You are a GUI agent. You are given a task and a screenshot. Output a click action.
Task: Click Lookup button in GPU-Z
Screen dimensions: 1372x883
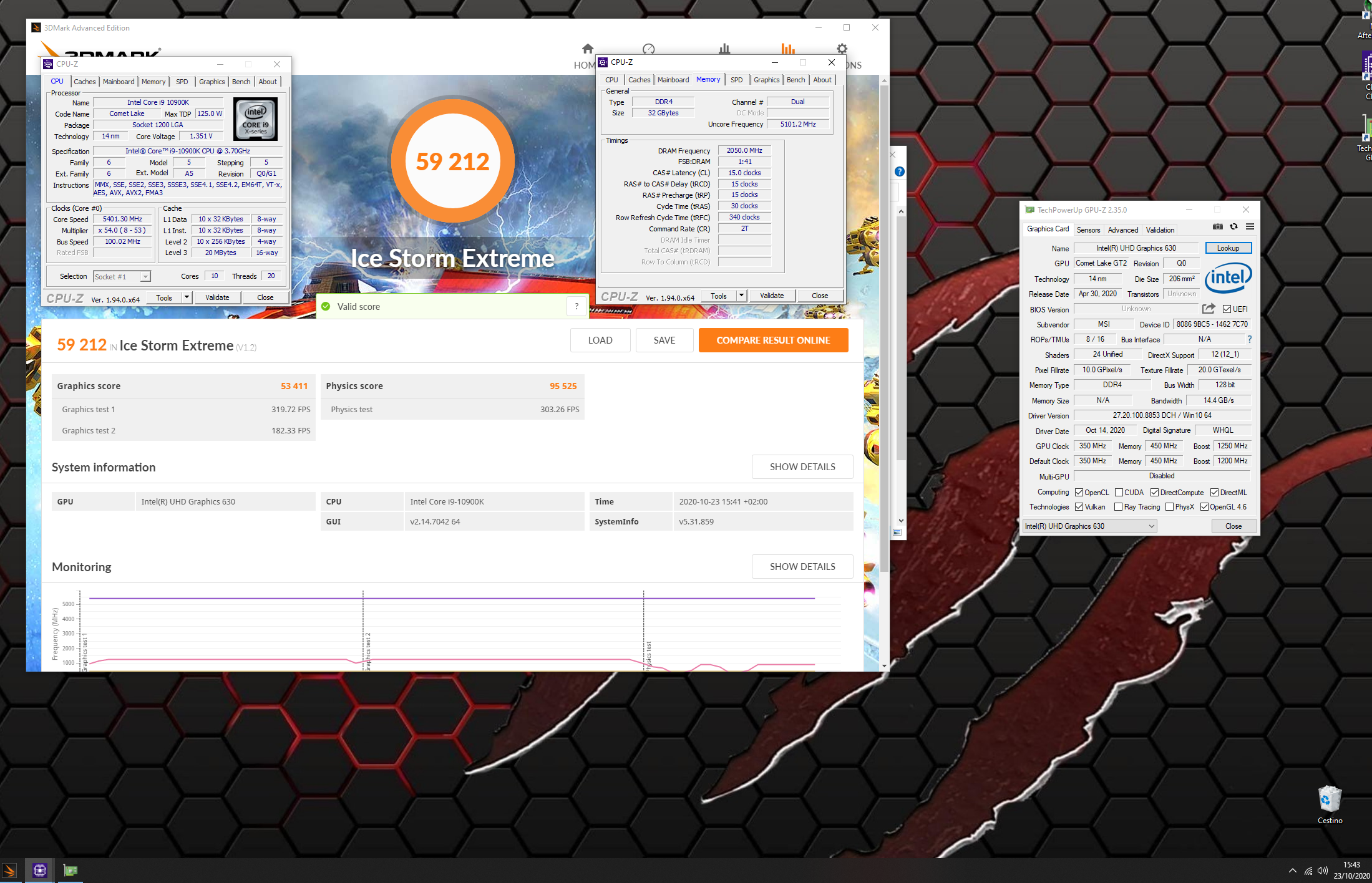pyautogui.click(x=1228, y=248)
